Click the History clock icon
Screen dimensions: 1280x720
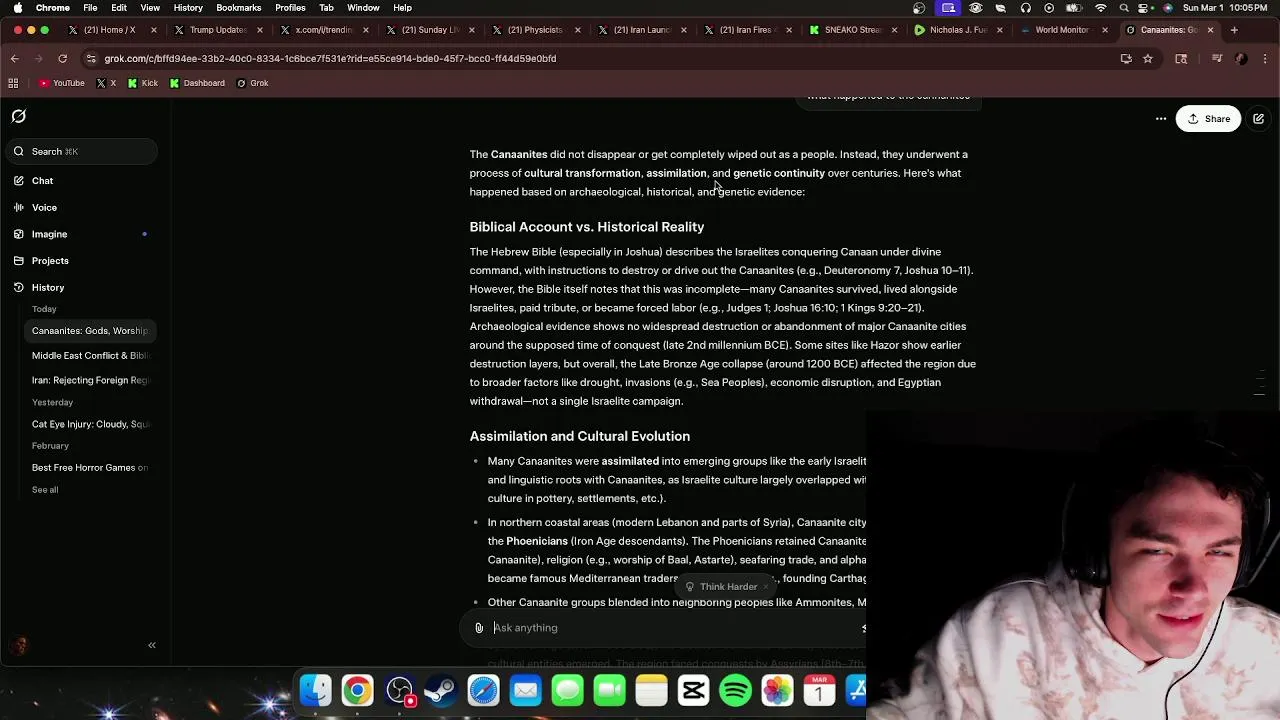coord(18,287)
